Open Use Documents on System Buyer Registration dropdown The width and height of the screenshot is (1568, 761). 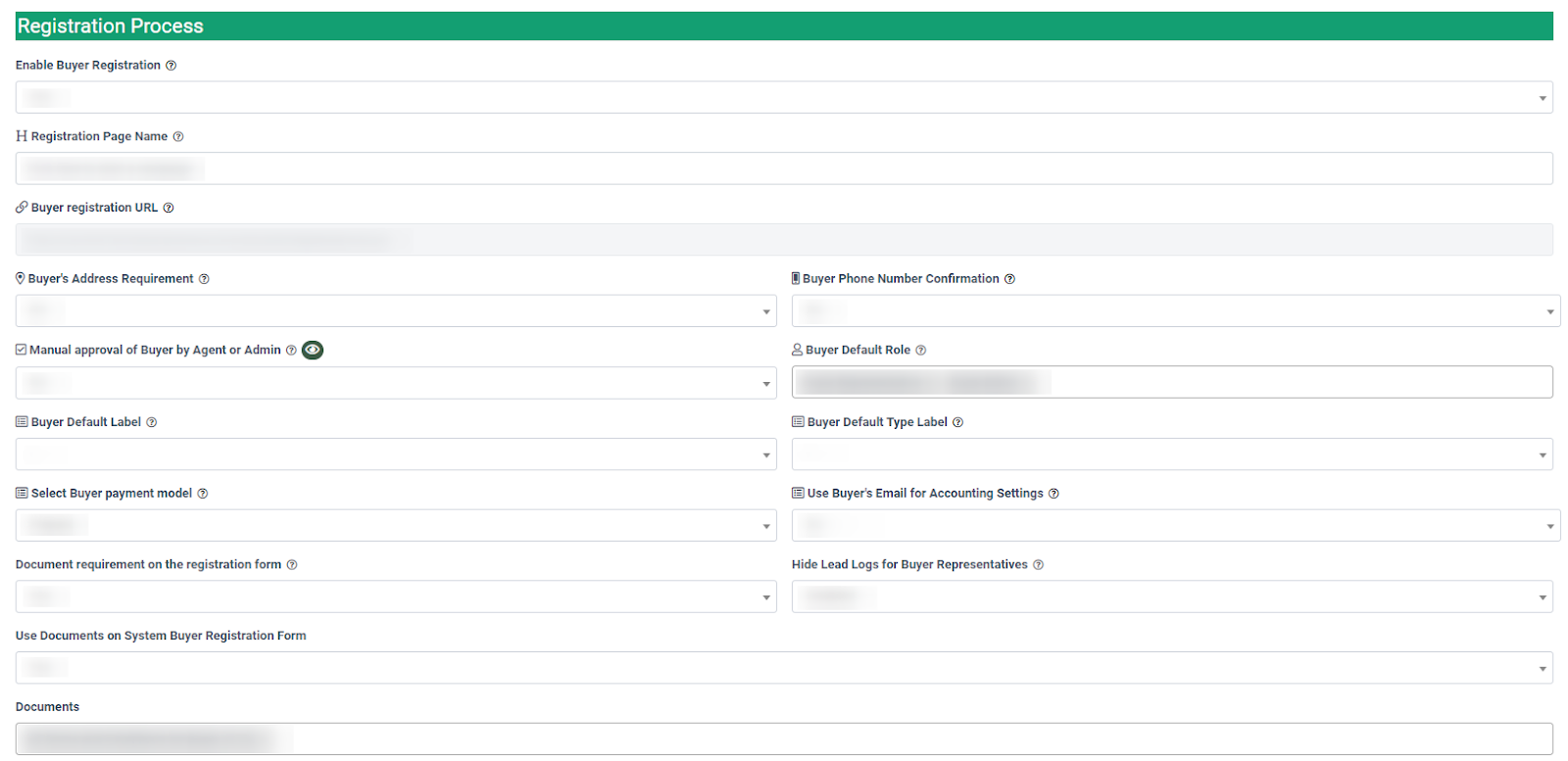click(784, 668)
